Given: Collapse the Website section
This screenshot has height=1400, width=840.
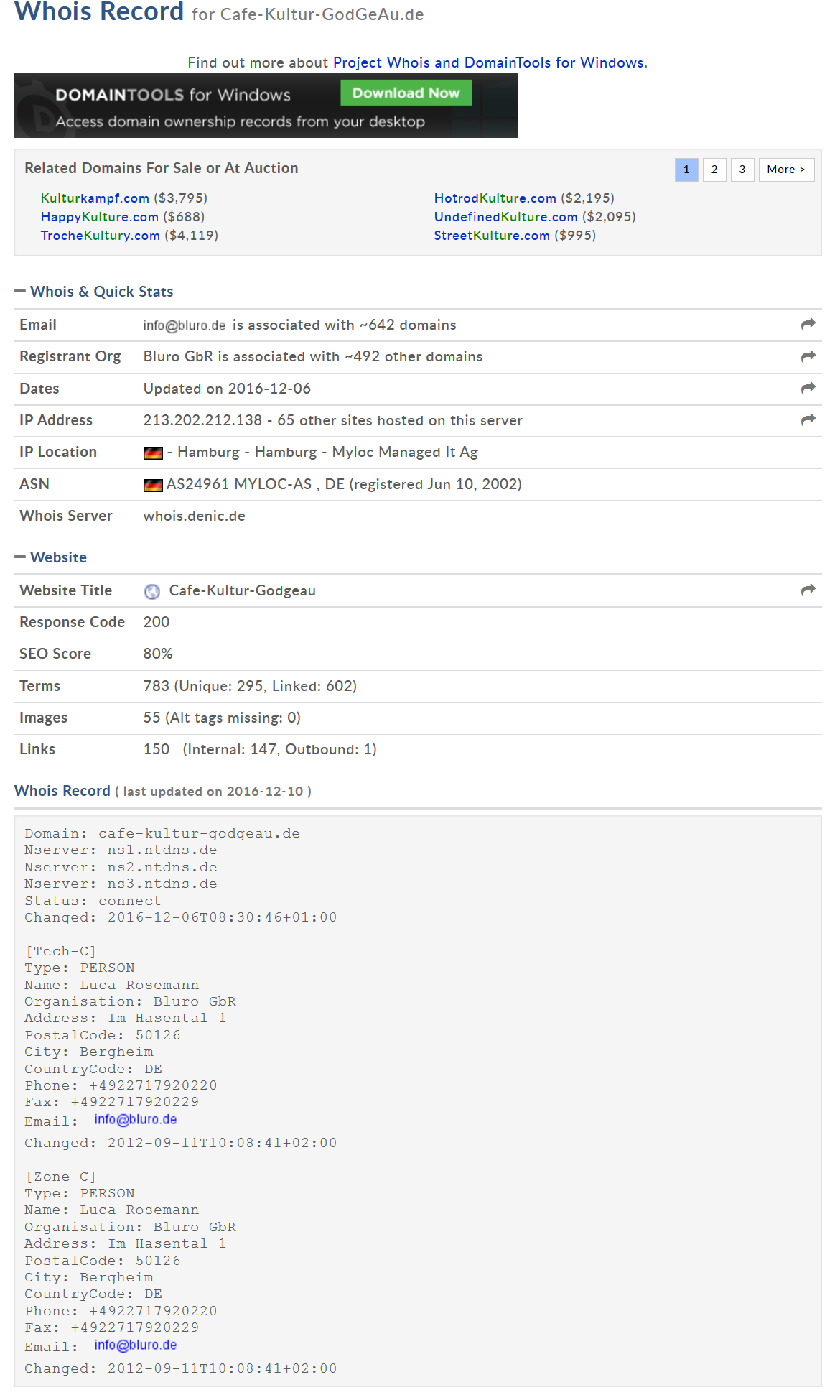Looking at the screenshot, I should pos(51,557).
